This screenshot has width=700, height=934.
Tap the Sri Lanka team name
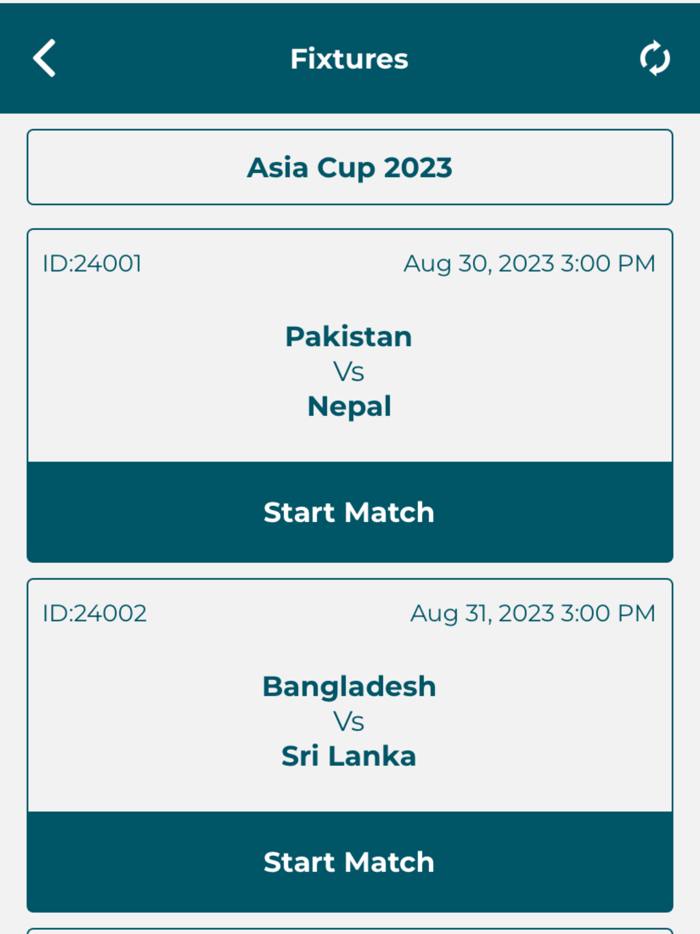[x=348, y=756]
